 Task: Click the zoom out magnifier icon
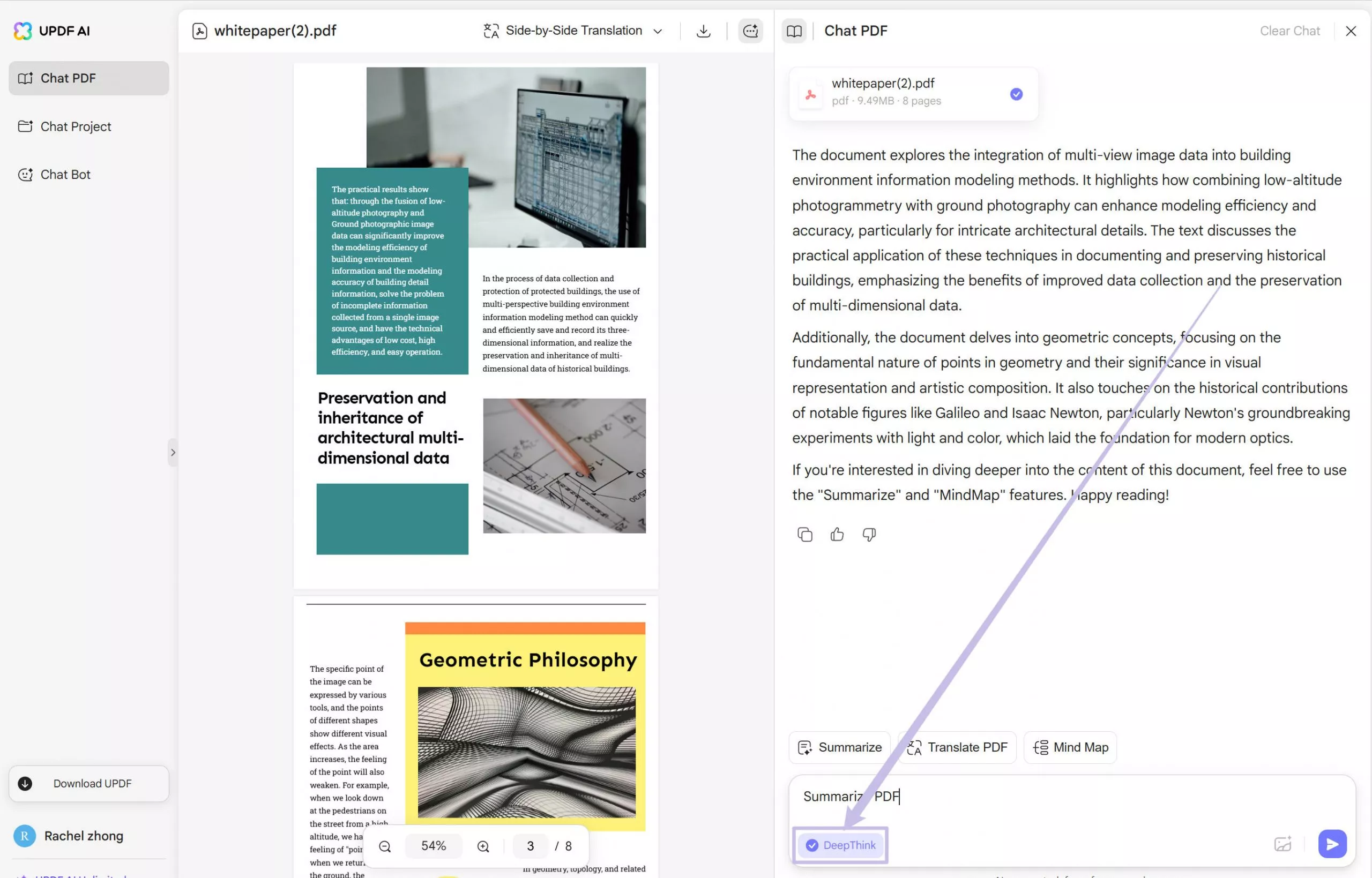385,846
